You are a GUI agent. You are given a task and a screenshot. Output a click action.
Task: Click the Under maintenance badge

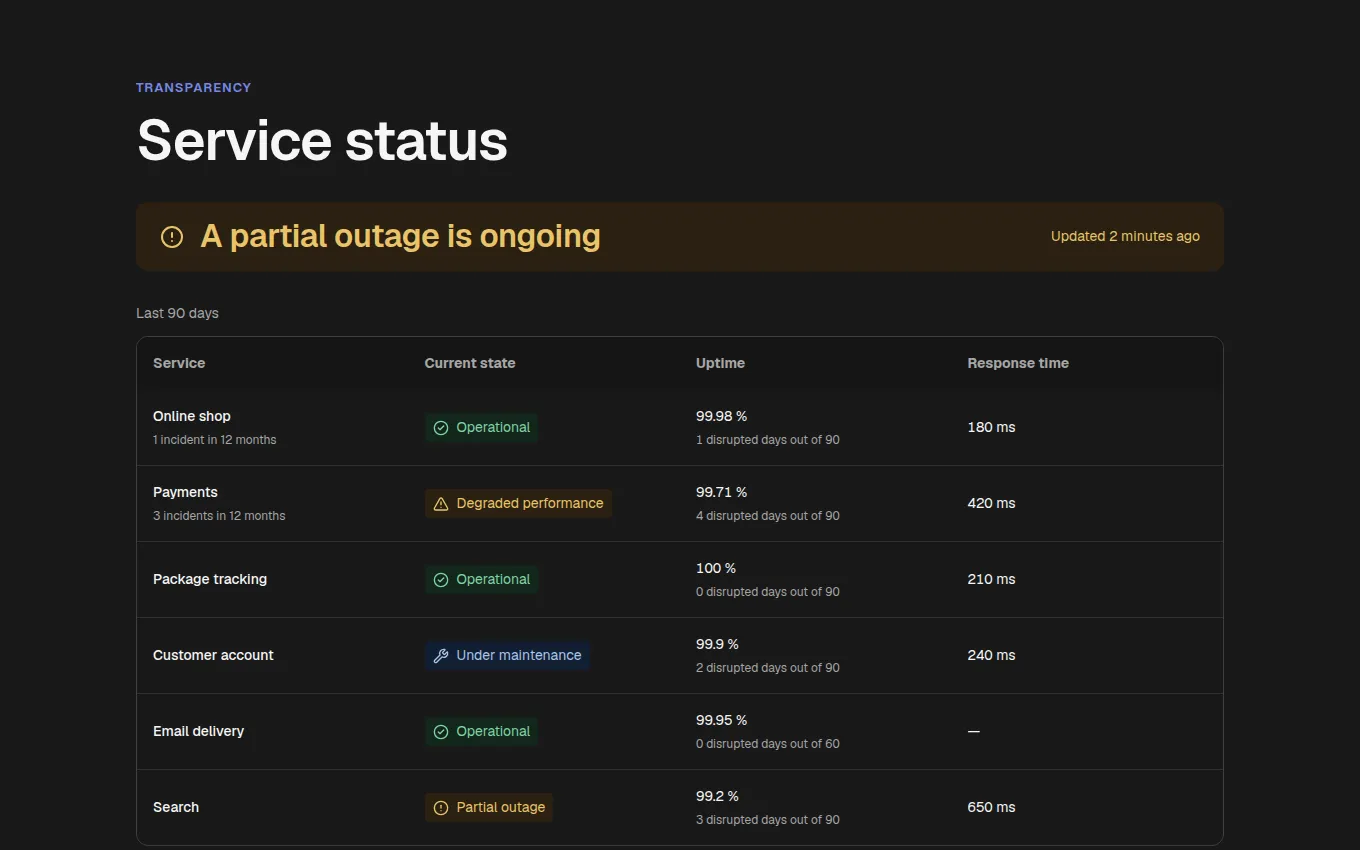point(507,656)
